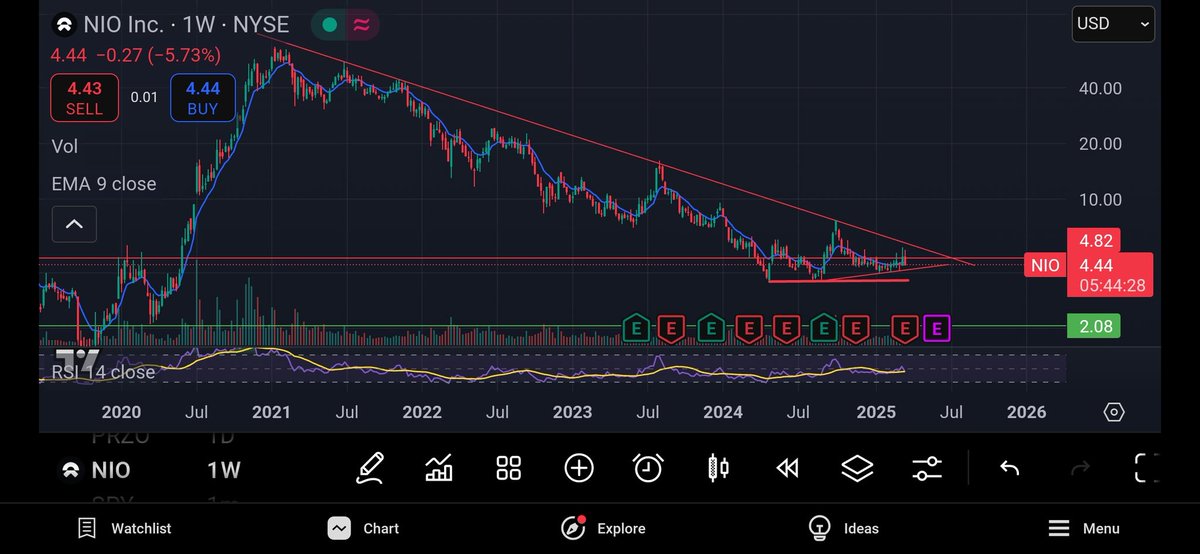
Task: Open NIO symbol search in the bottom toolbar
Action: [96, 470]
